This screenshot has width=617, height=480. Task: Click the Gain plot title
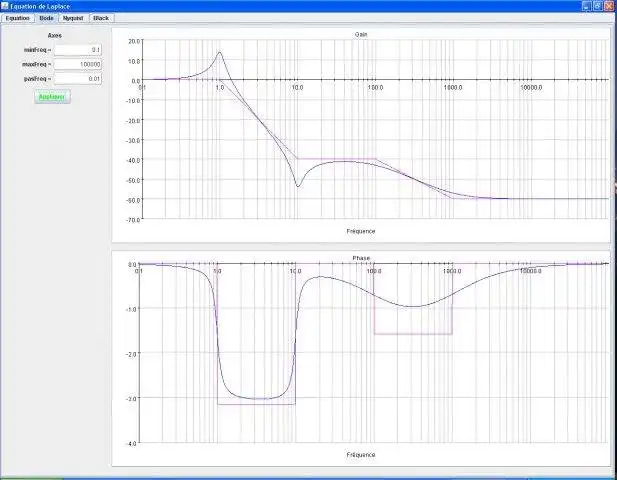pyautogui.click(x=361, y=35)
